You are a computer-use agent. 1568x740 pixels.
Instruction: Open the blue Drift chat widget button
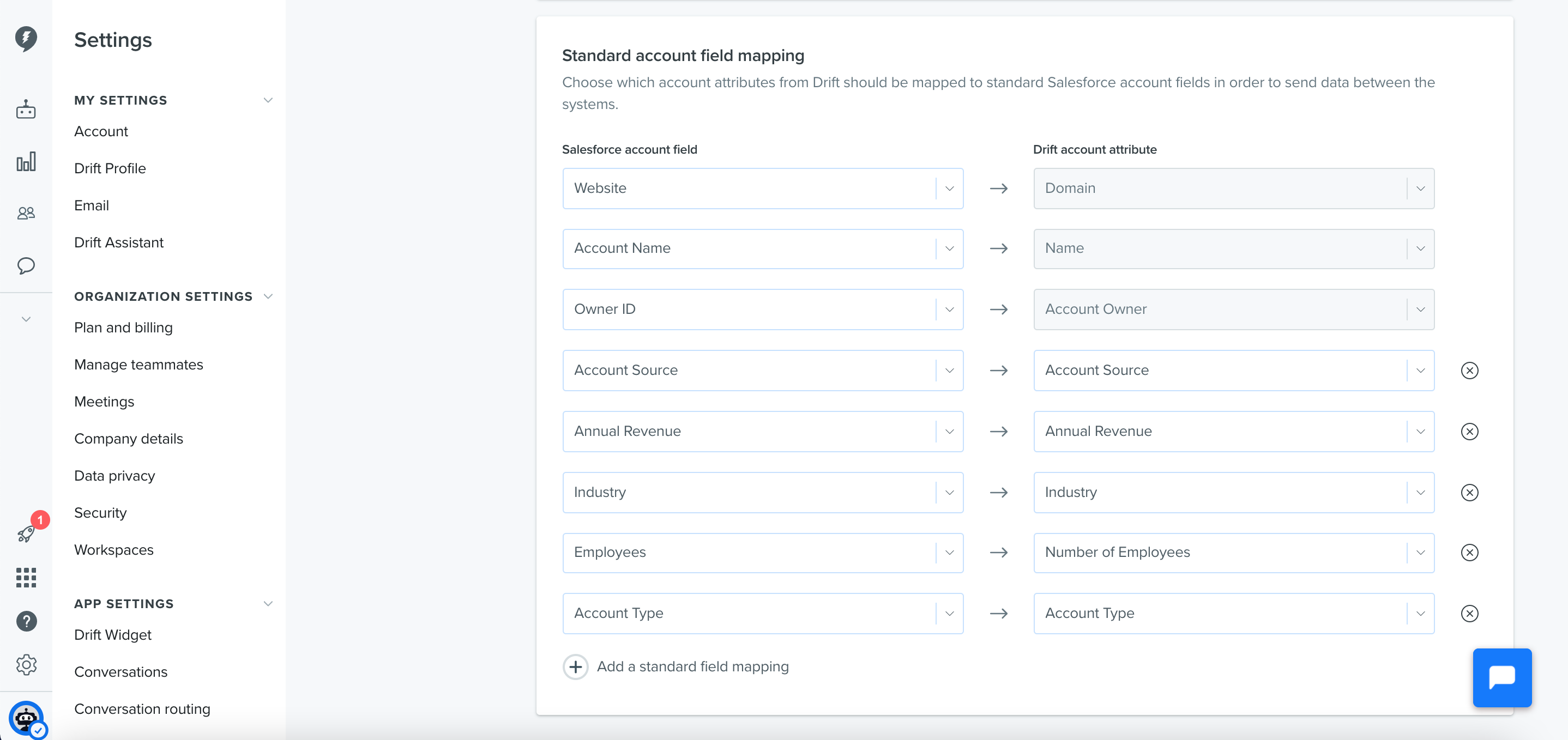(x=1501, y=677)
